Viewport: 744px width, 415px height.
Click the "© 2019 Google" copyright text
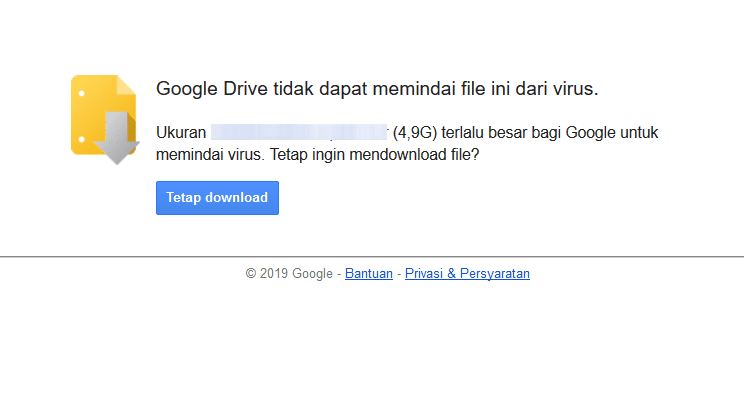coord(289,274)
